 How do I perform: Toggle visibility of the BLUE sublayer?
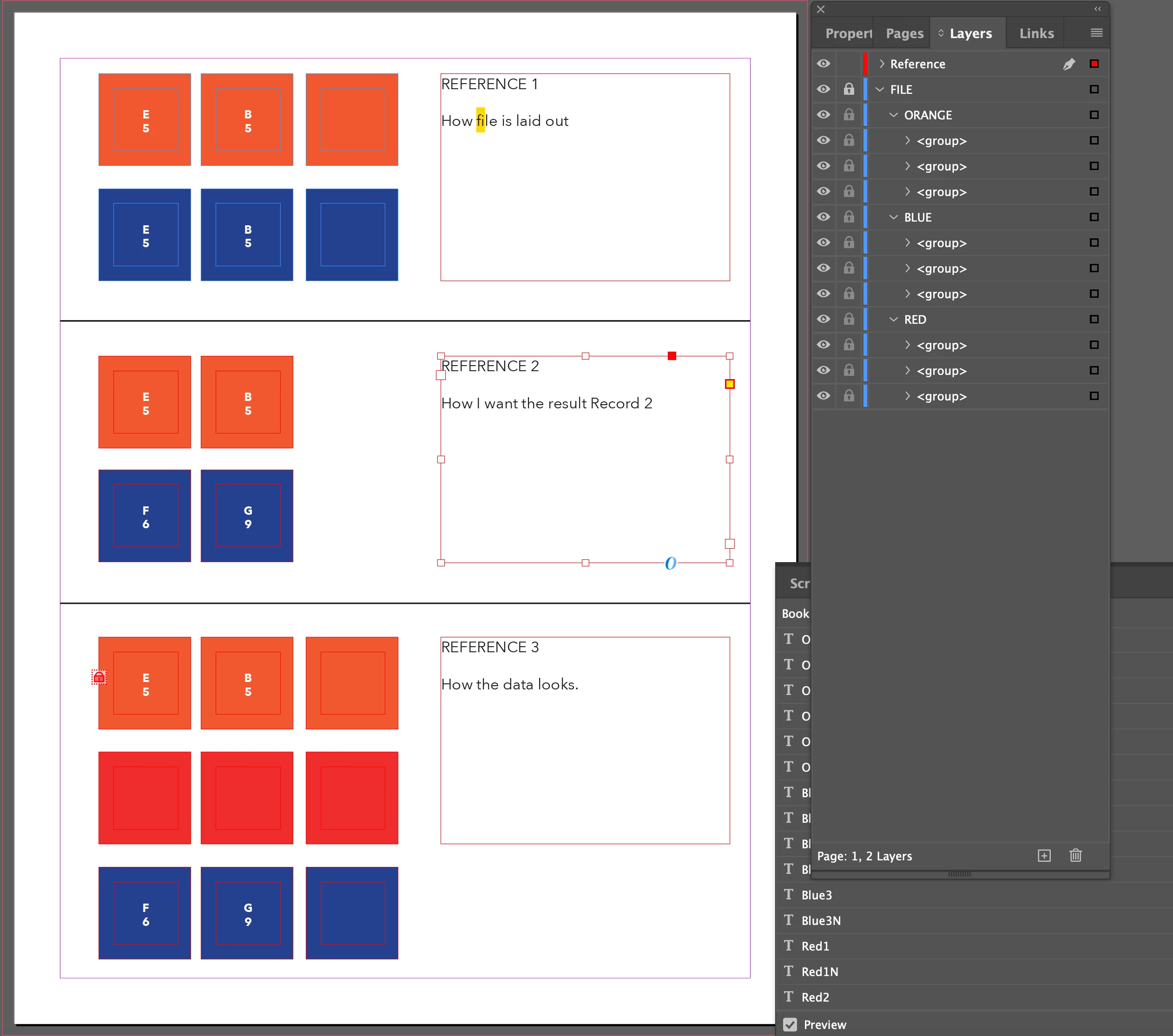click(x=823, y=217)
